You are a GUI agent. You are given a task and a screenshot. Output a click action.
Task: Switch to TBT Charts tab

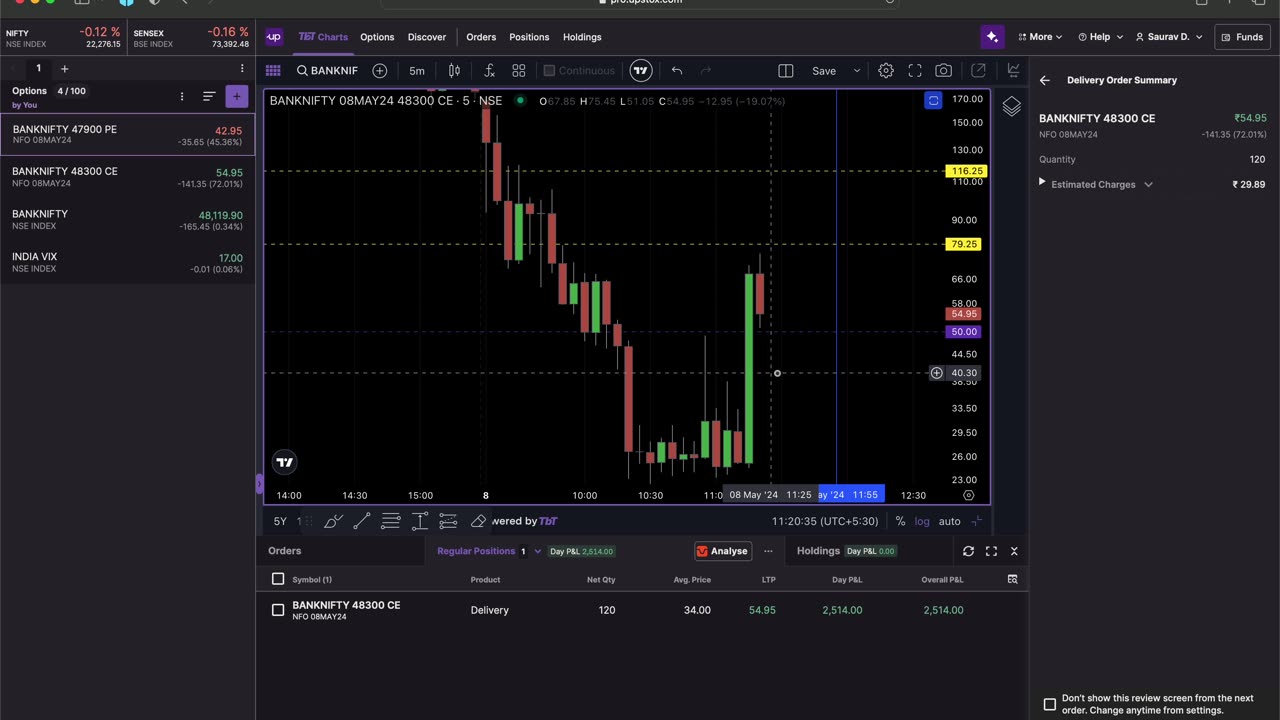(323, 37)
